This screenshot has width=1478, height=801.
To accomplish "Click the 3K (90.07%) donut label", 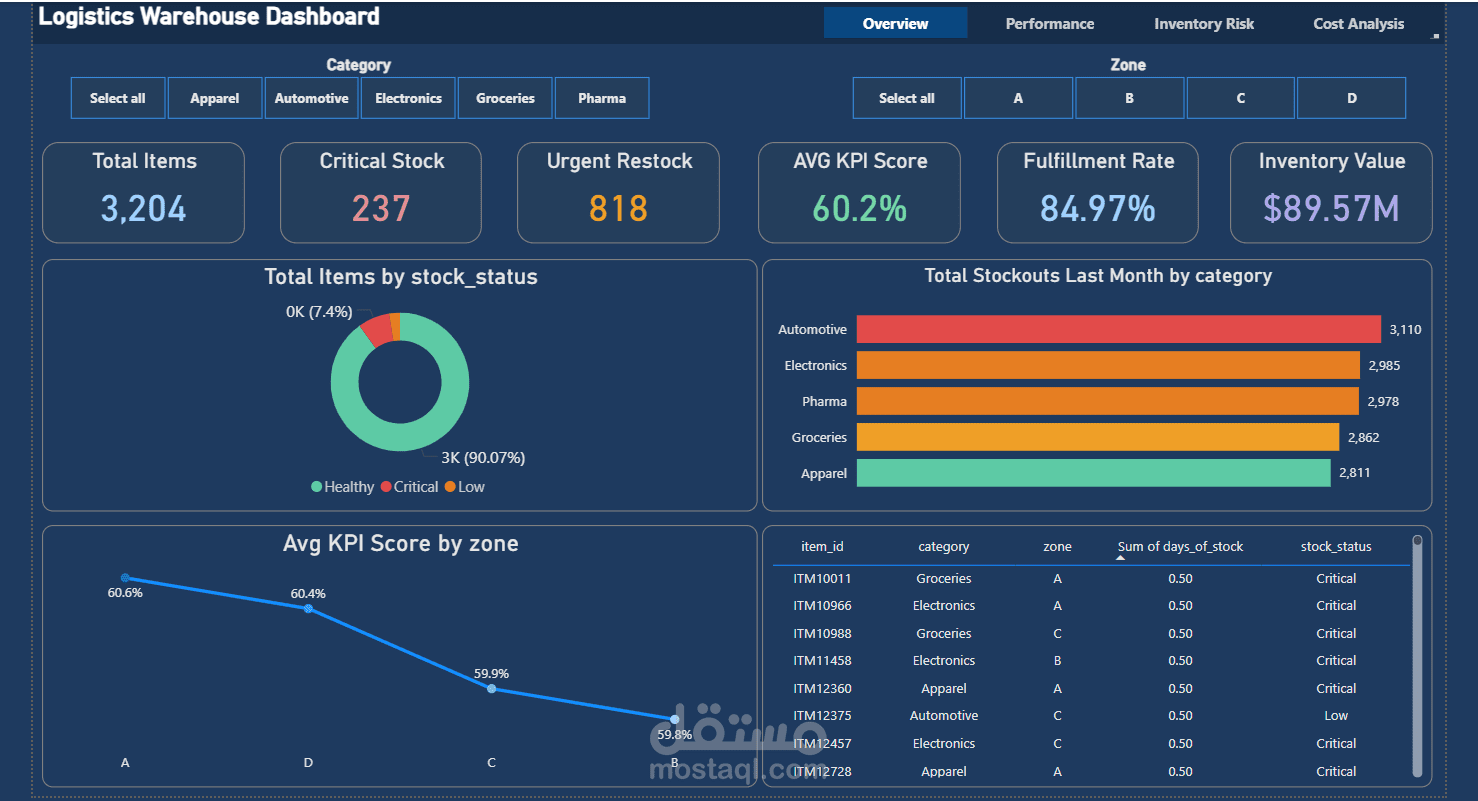I will tap(483, 458).
